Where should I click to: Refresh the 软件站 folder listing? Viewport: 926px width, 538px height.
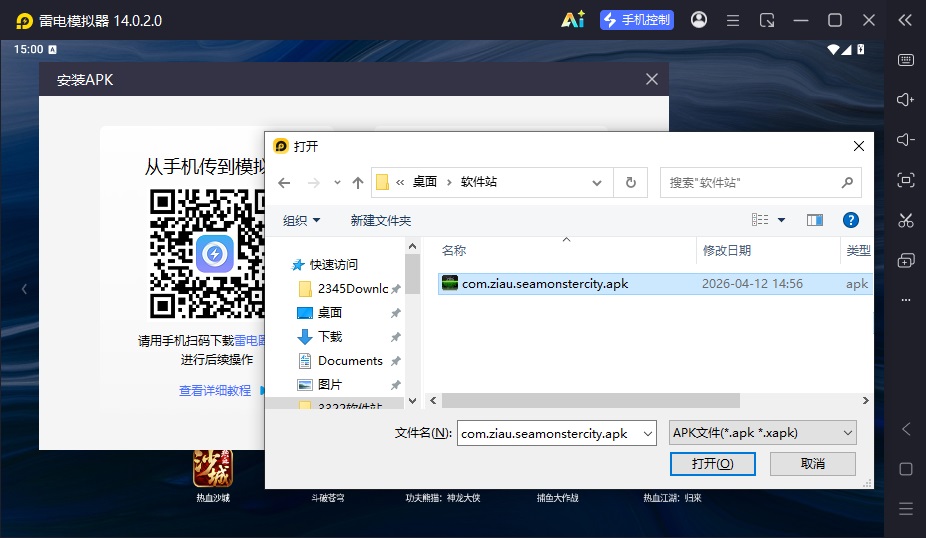pos(631,183)
